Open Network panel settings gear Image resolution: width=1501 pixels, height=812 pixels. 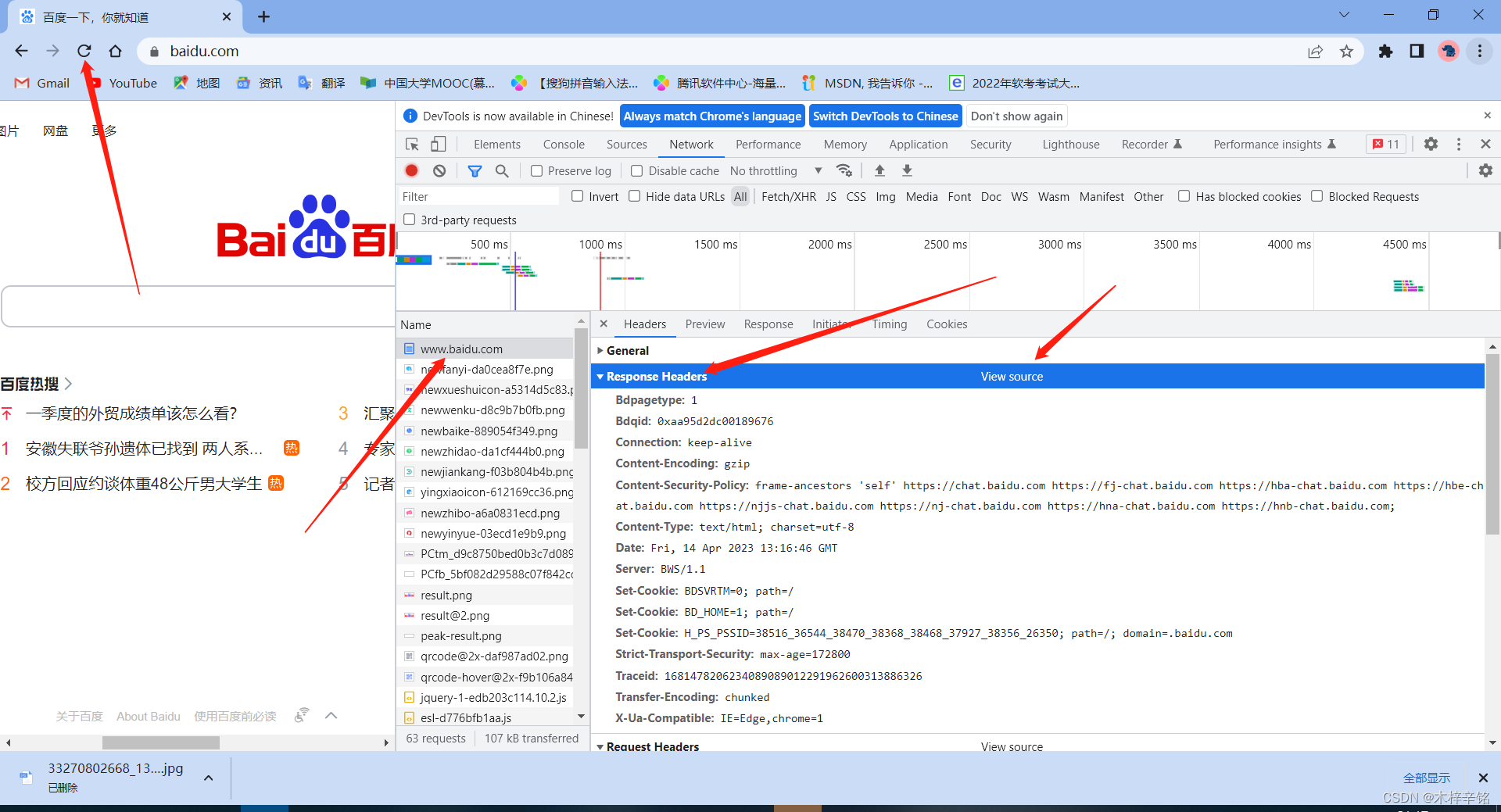click(x=1485, y=170)
